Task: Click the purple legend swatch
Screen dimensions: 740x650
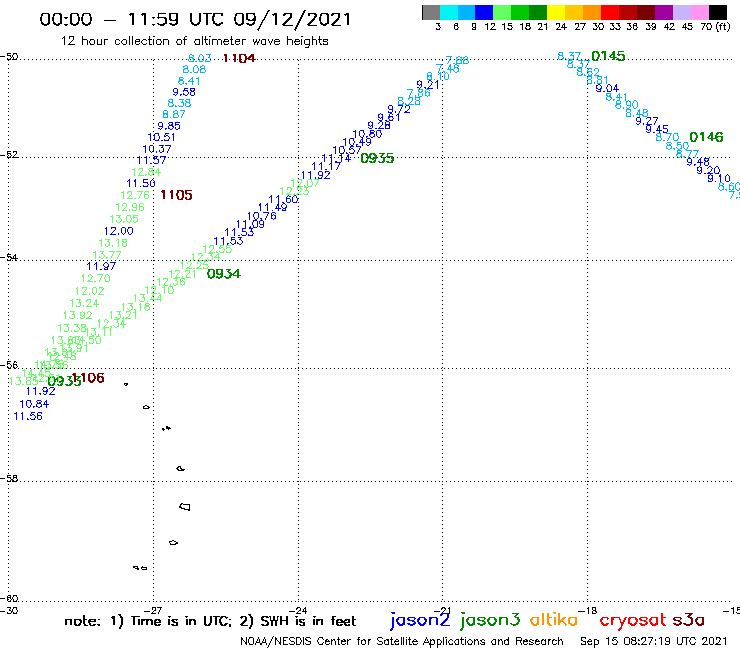Action: [664, 12]
